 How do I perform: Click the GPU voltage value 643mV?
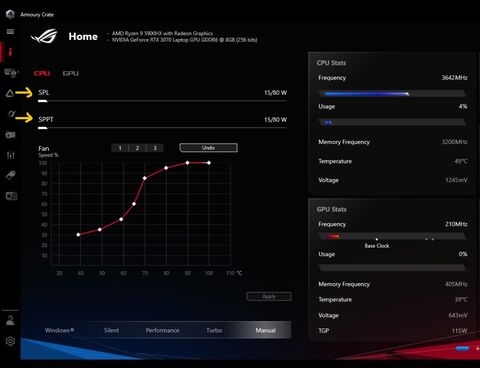coord(458,315)
